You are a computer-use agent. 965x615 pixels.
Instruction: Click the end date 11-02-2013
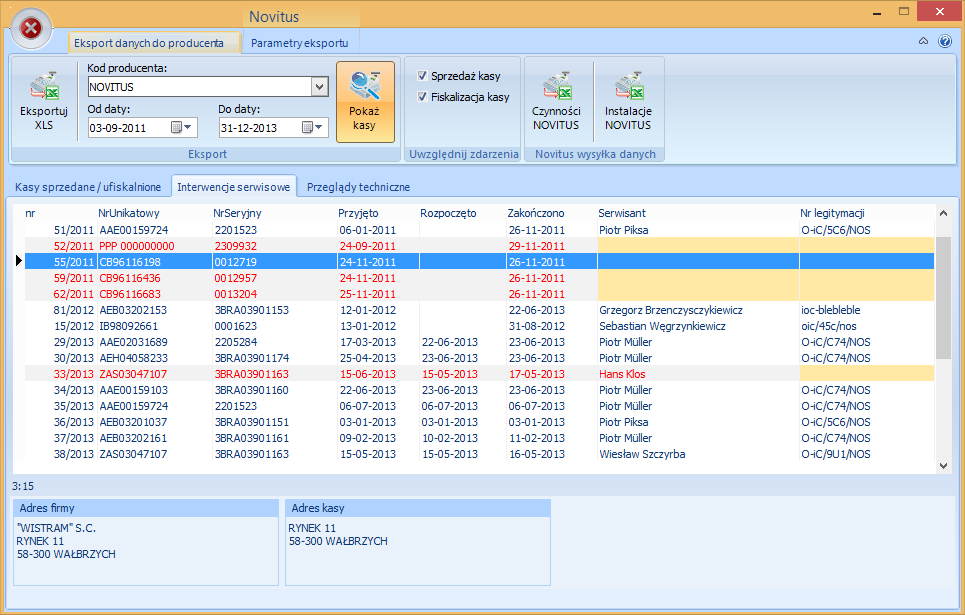[537, 438]
